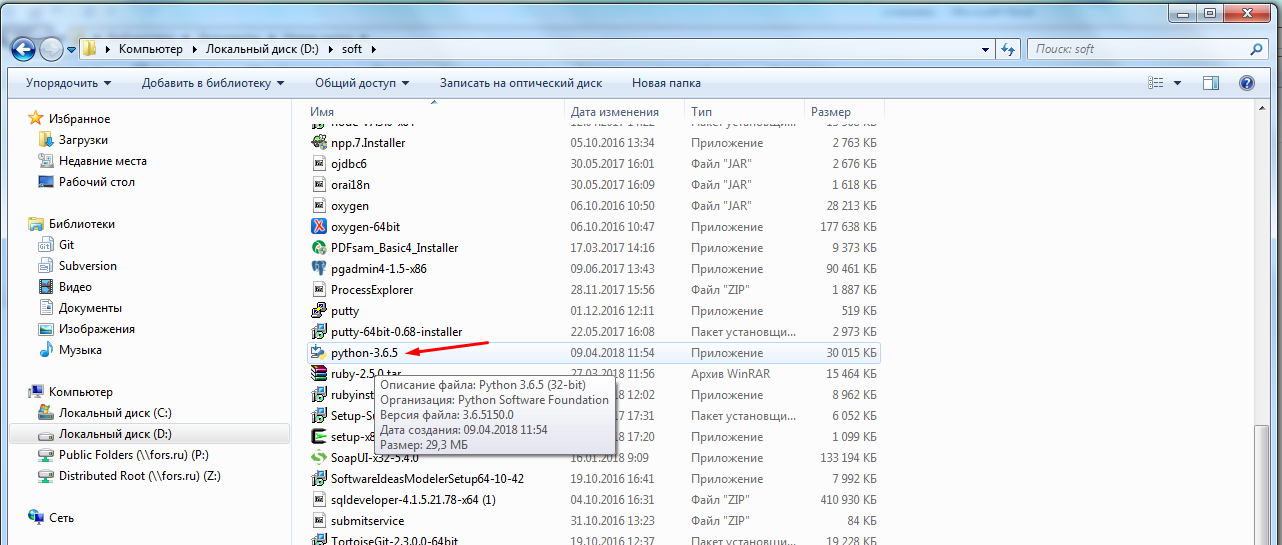Change the view with the views button
This screenshot has height=545, width=1282.
coord(1157,83)
